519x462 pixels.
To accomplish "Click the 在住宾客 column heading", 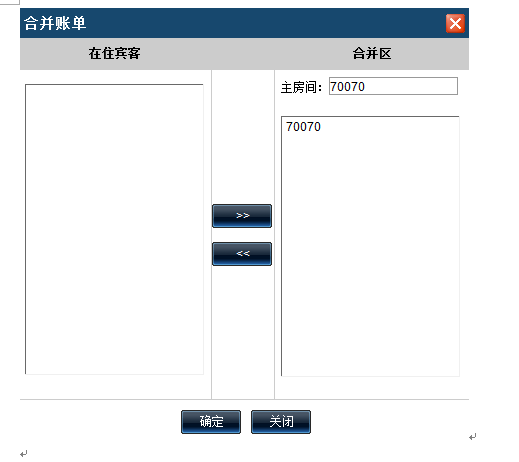I will tap(114, 53).
